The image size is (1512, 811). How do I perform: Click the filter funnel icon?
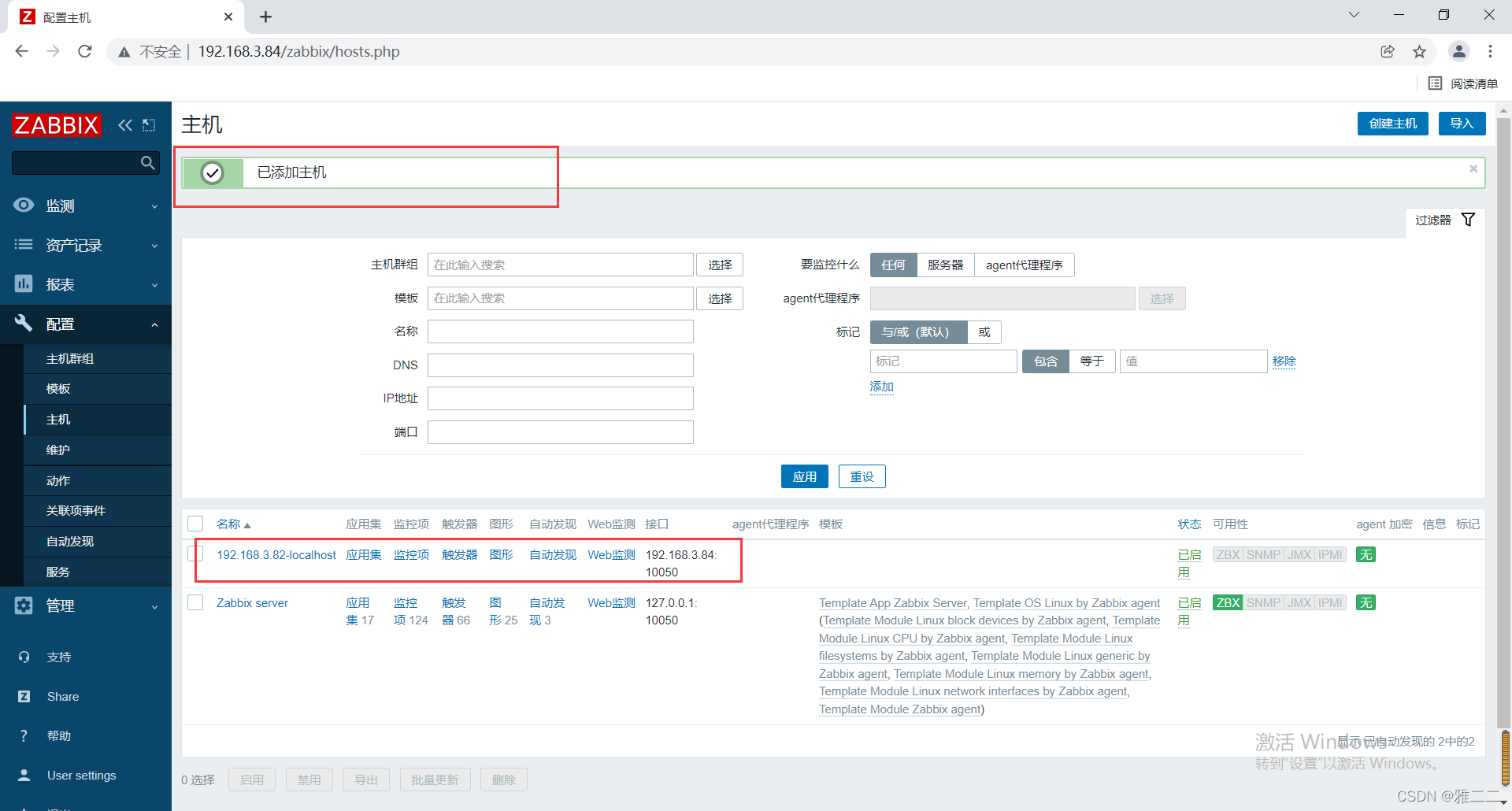[x=1468, y=220]
